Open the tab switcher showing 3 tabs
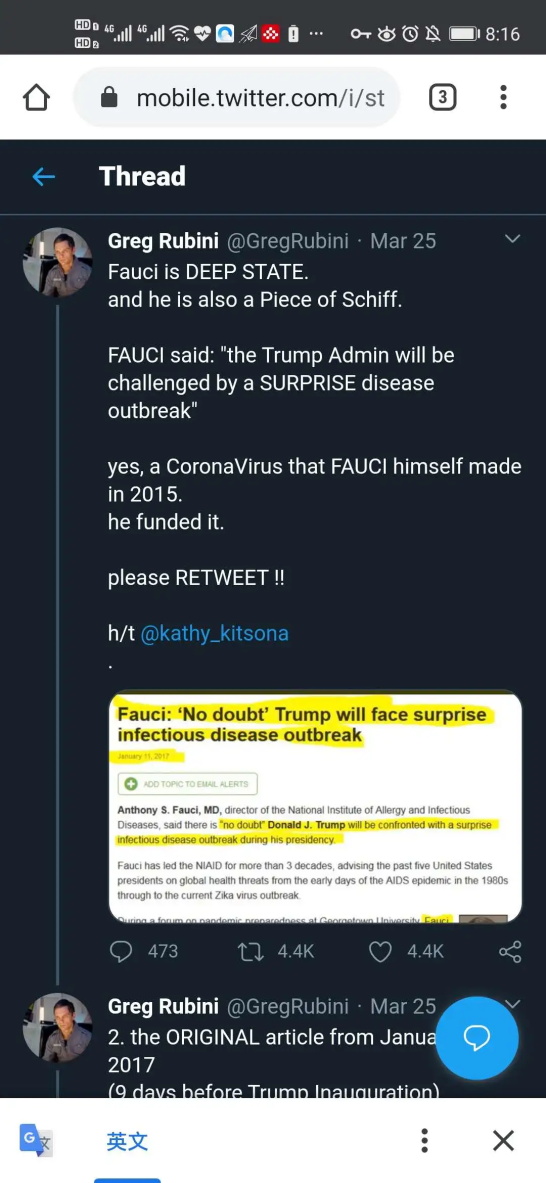546x1183 pixels. point(443,97)
